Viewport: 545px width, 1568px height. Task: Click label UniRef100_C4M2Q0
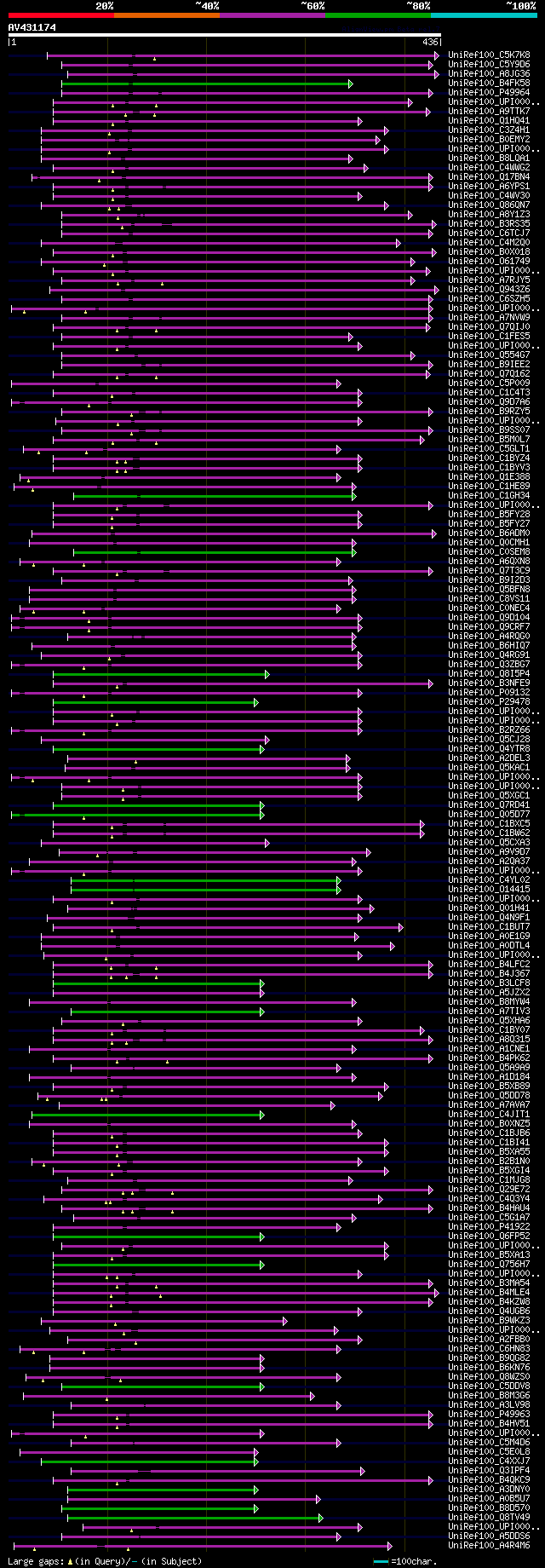tap(489, 242)
